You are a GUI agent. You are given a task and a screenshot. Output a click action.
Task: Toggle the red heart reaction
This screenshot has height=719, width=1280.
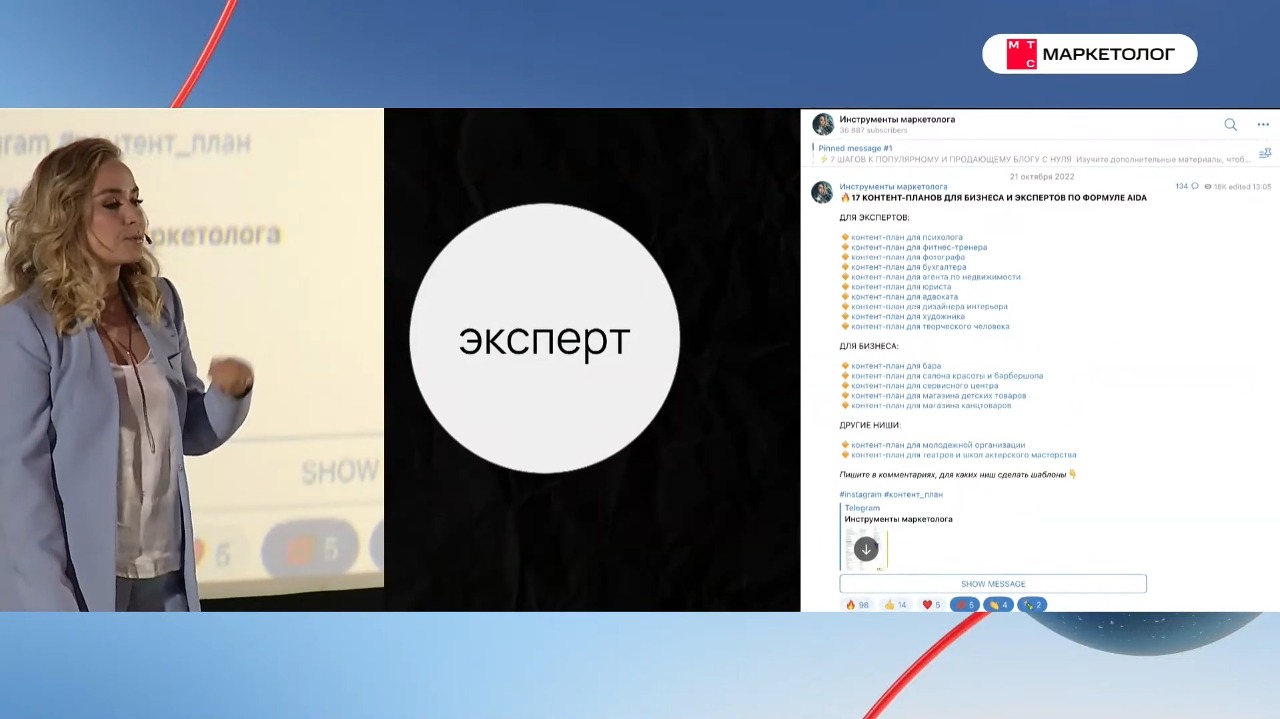tap(931, 605)
